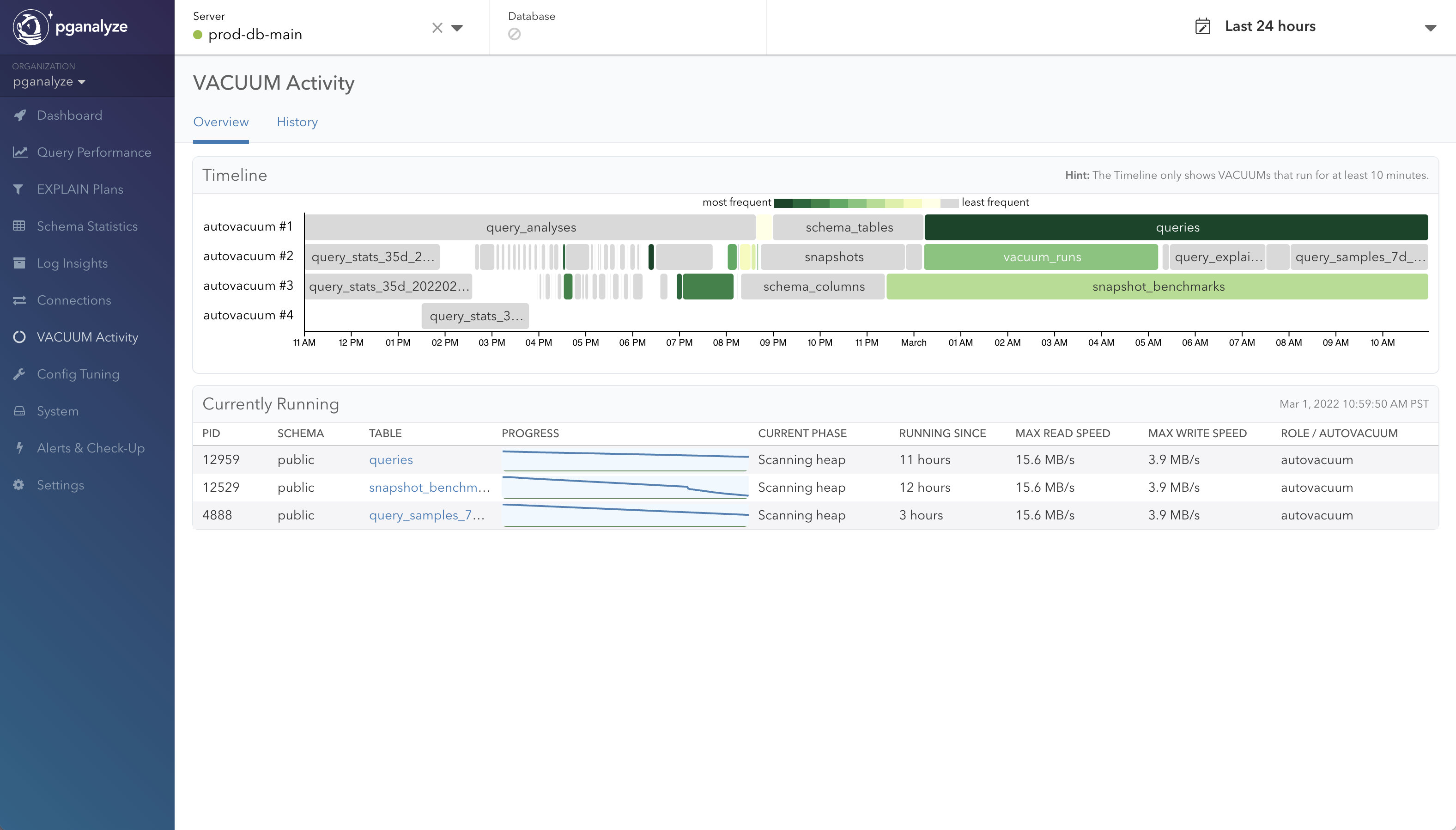Expand the Last 24 hours time range selector
Image resolution: width=1456 pixels, height=830 pixels.
[1270, 26]
